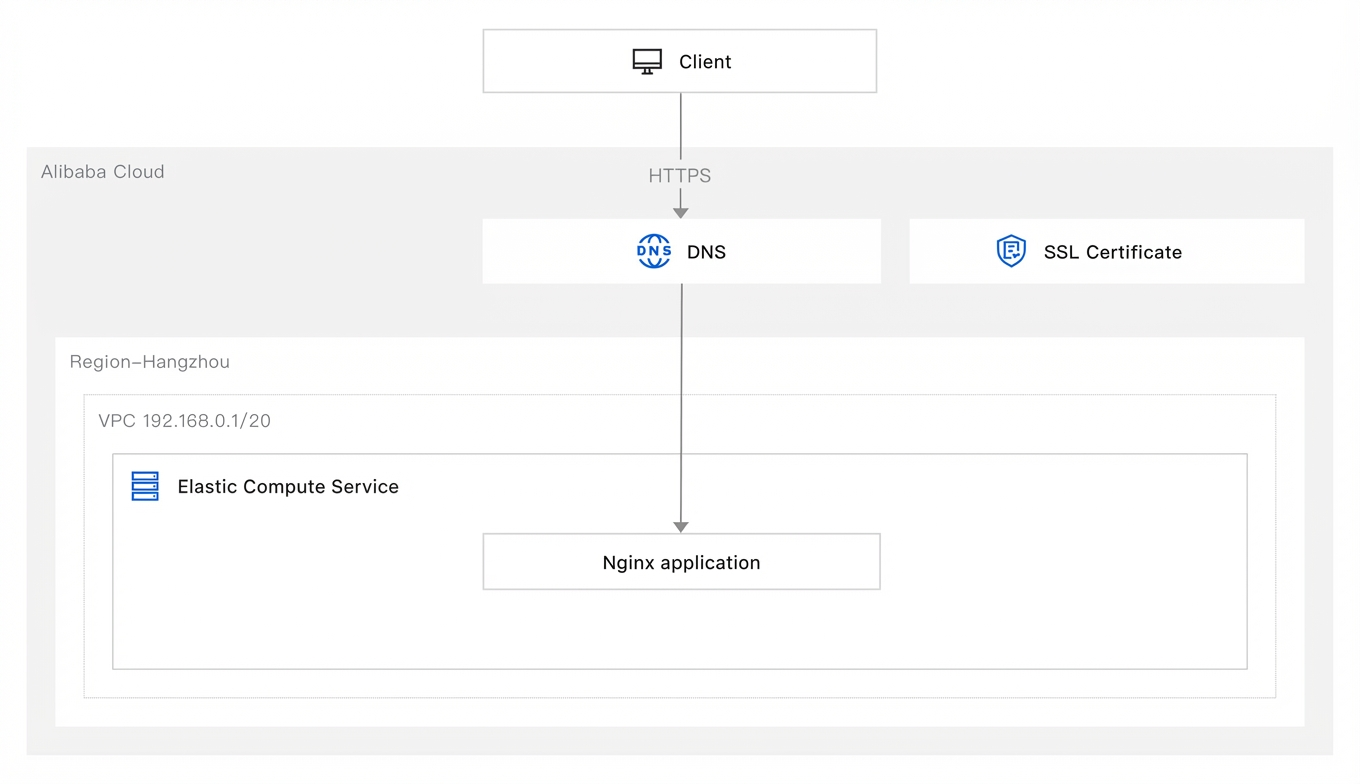
Task: Click the line between DNS and Nginx
Action: pos(681,400)
